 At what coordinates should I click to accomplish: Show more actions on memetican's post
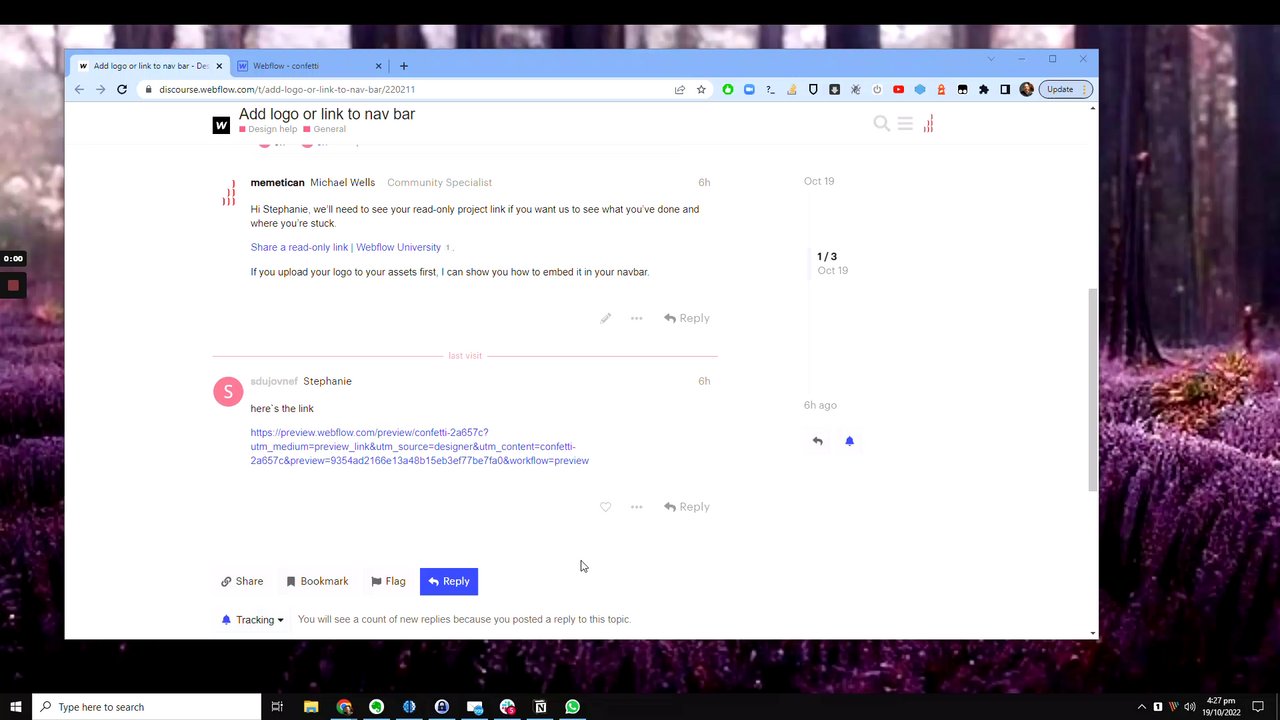[636, 318]
